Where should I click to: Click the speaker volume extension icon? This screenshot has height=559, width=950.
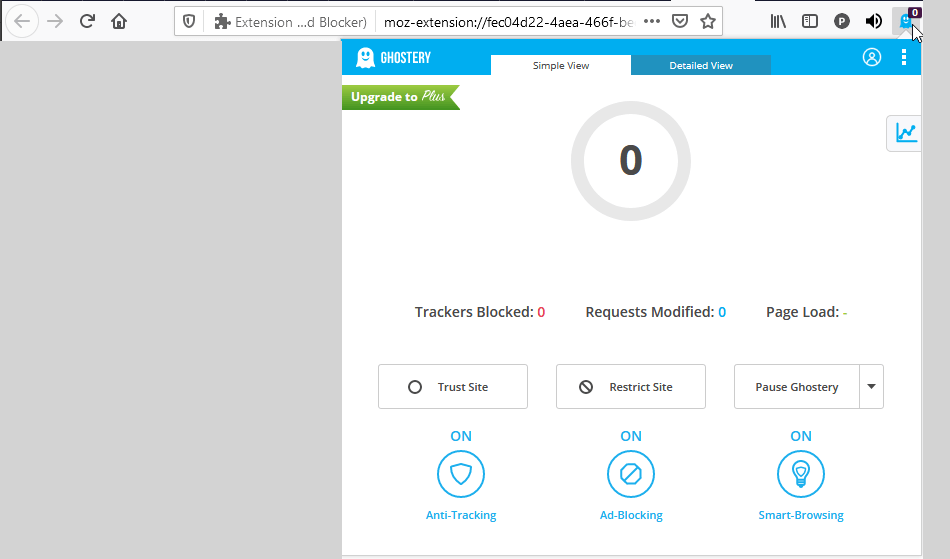873,22
